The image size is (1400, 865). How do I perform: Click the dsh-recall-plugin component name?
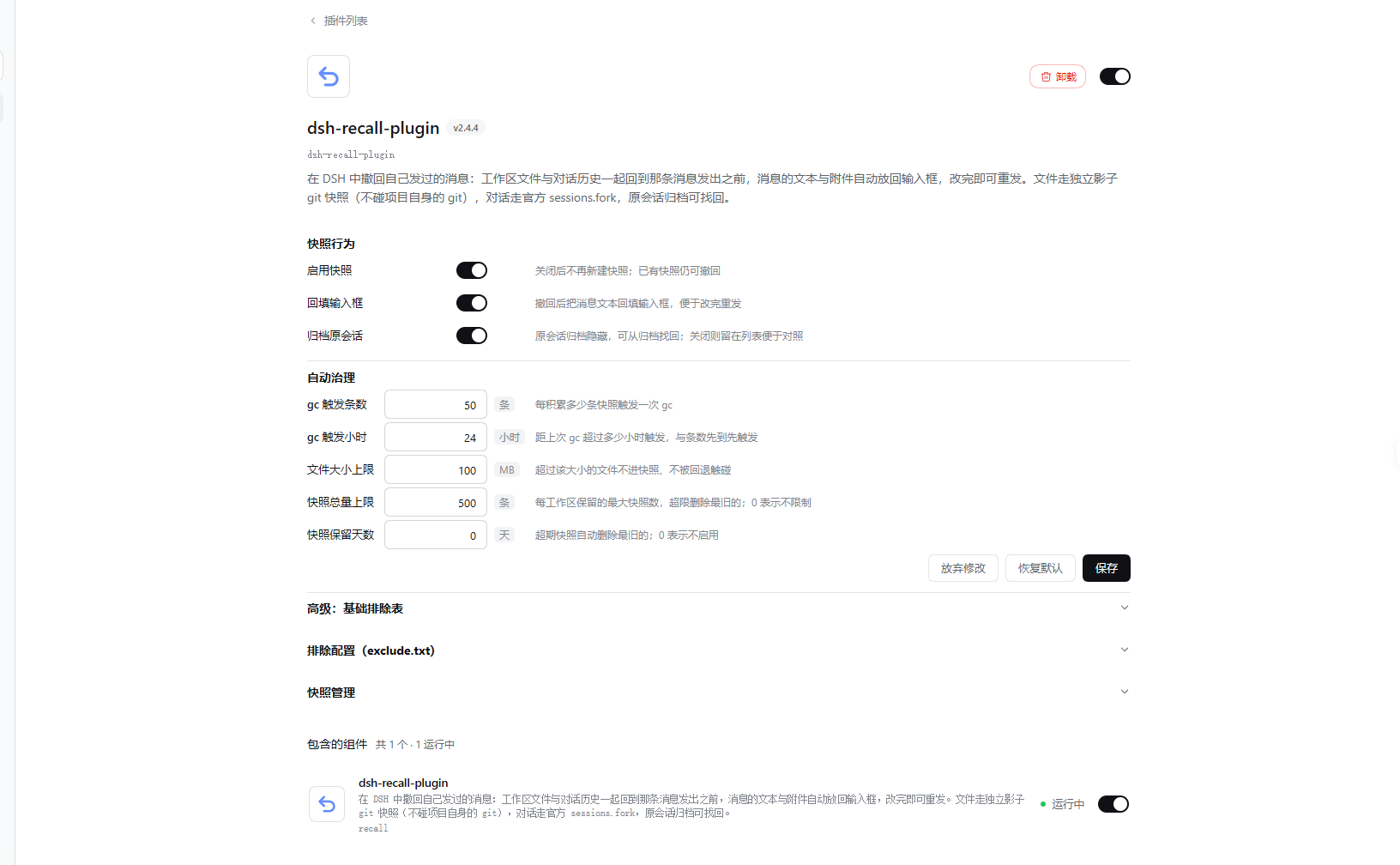click(x=403, y=783)
